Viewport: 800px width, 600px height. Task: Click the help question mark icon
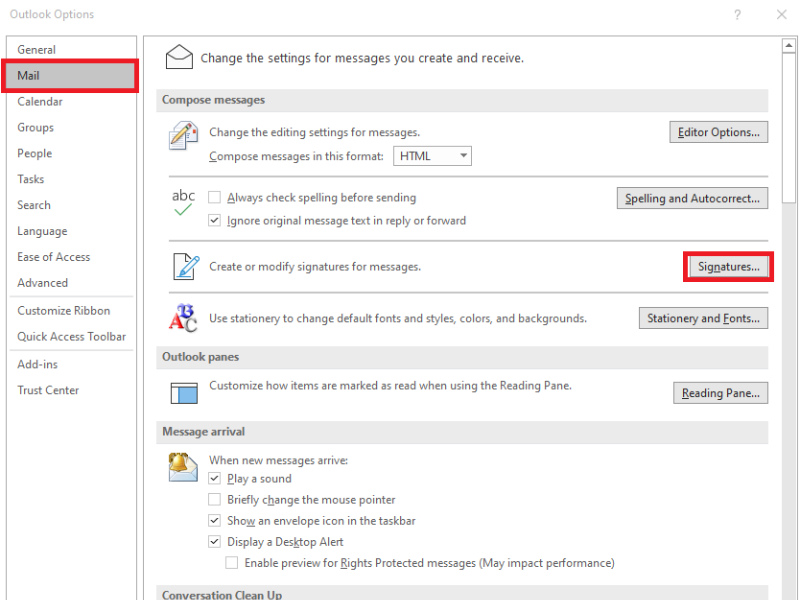point(737,15)
